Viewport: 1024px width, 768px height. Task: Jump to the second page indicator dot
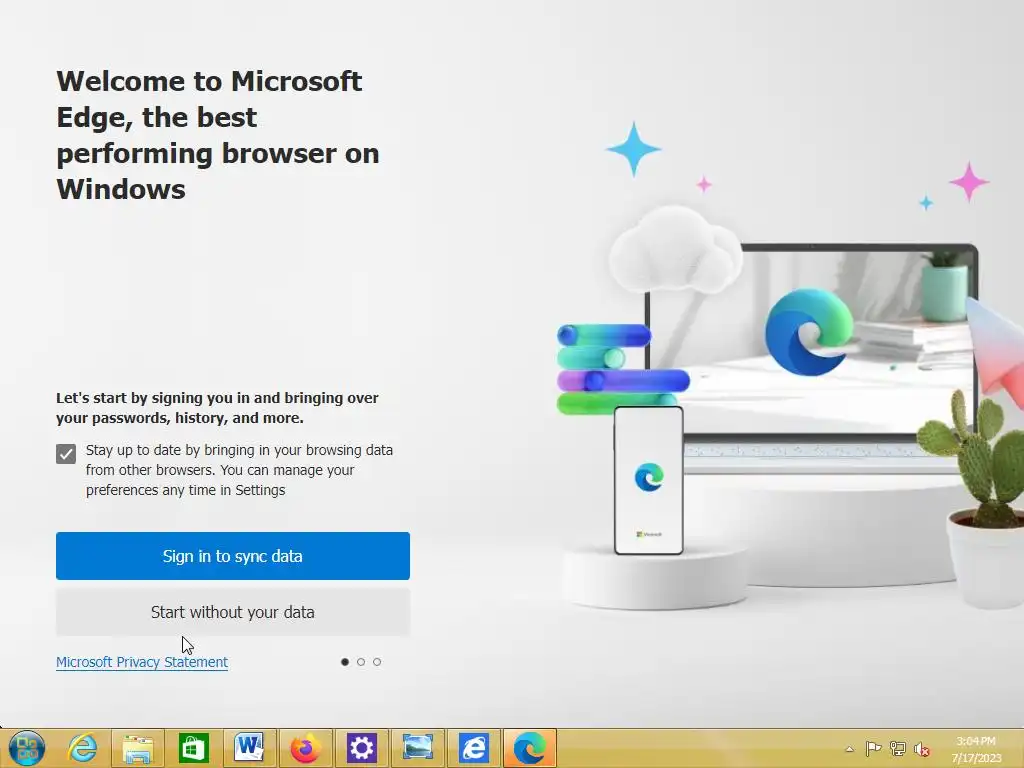[x=361, y=662]
